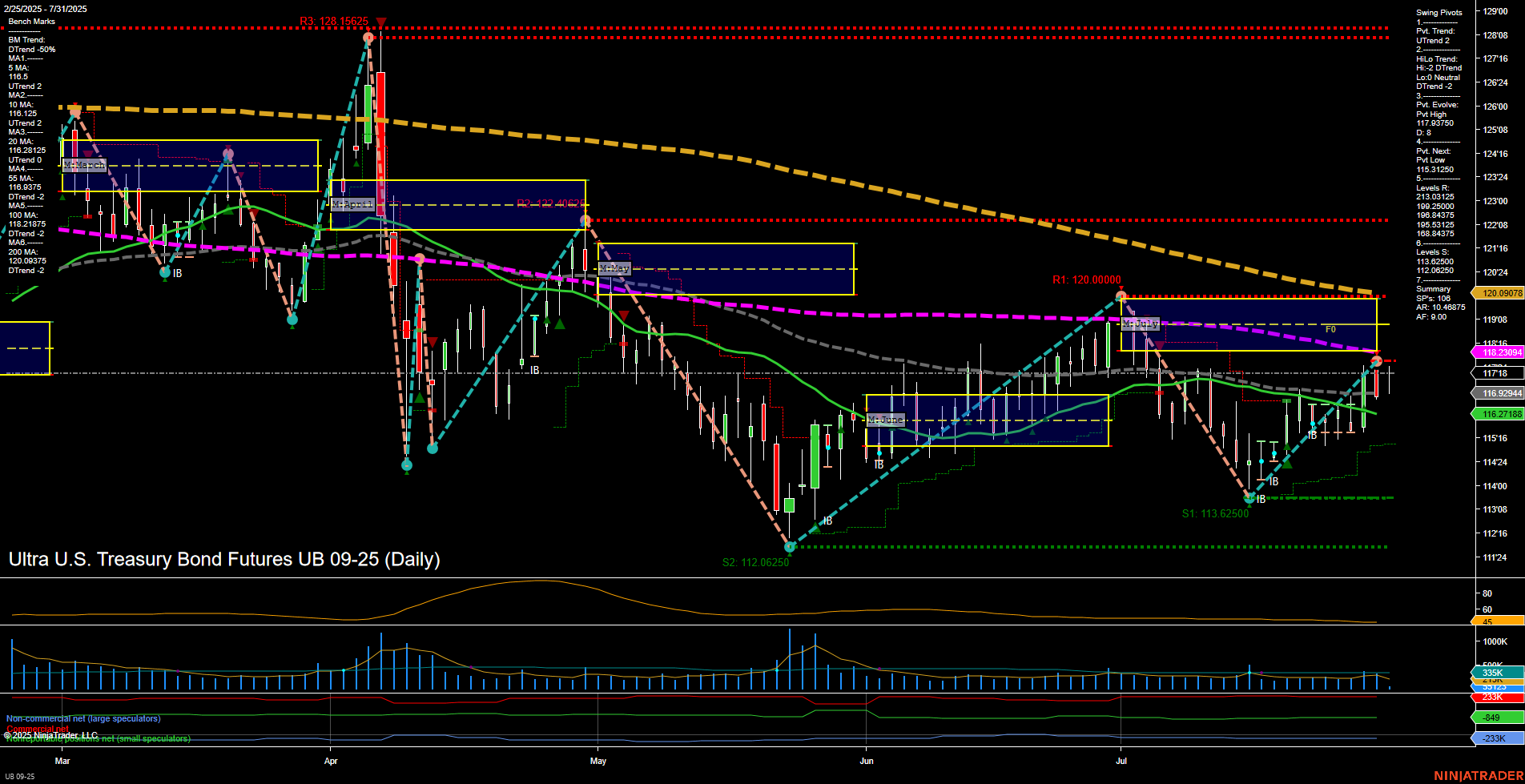Click the 123'00 price axis label
Image resolution: width=1525 pixels, height=784 pixels.
(x=1495, y=201)
